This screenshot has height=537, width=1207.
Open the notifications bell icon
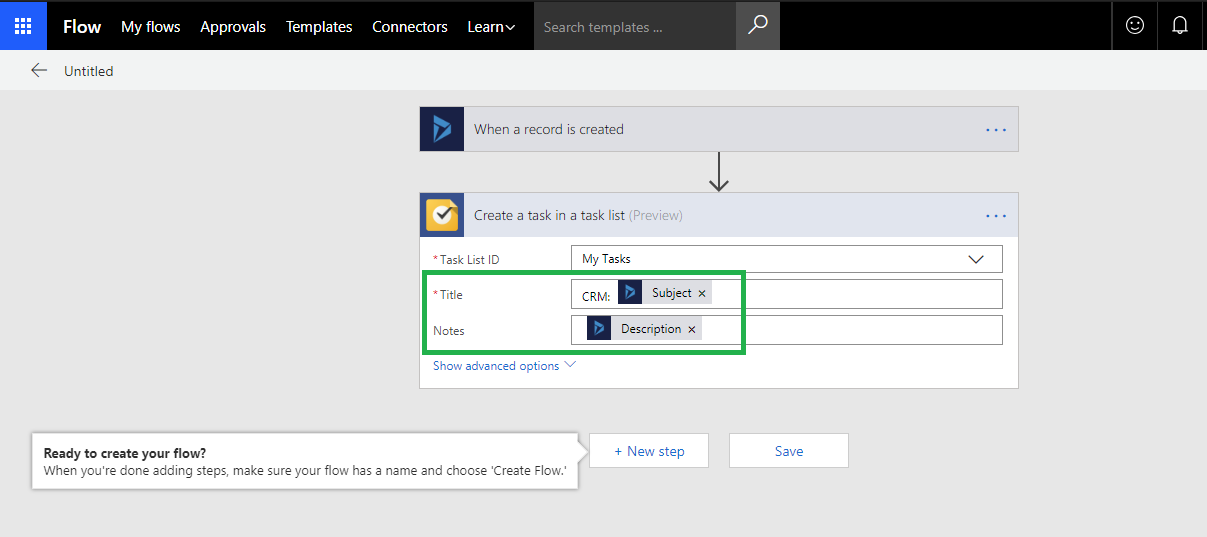click(x=1180, y=26)
